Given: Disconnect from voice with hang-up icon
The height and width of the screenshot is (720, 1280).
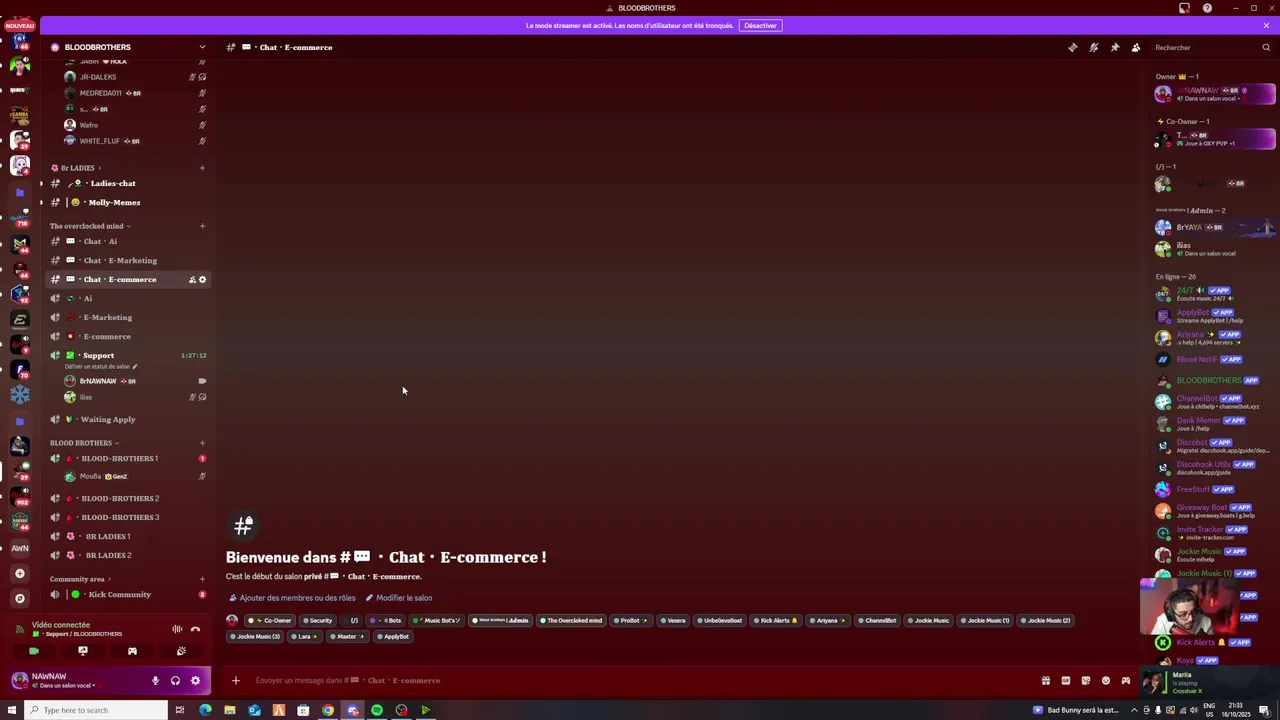Looking at the screenshot, I should (196, 629).
